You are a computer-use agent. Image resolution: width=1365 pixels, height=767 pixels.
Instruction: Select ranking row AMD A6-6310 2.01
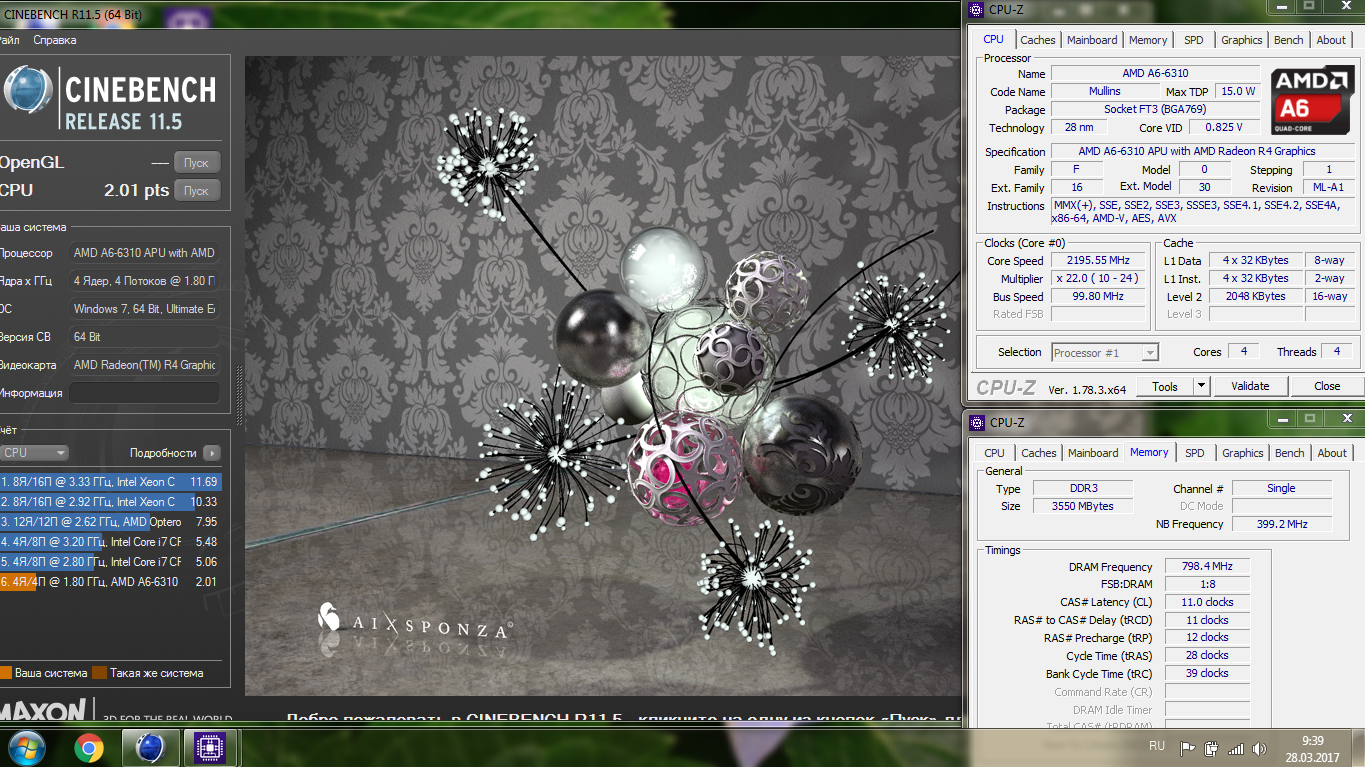point(110,582)
